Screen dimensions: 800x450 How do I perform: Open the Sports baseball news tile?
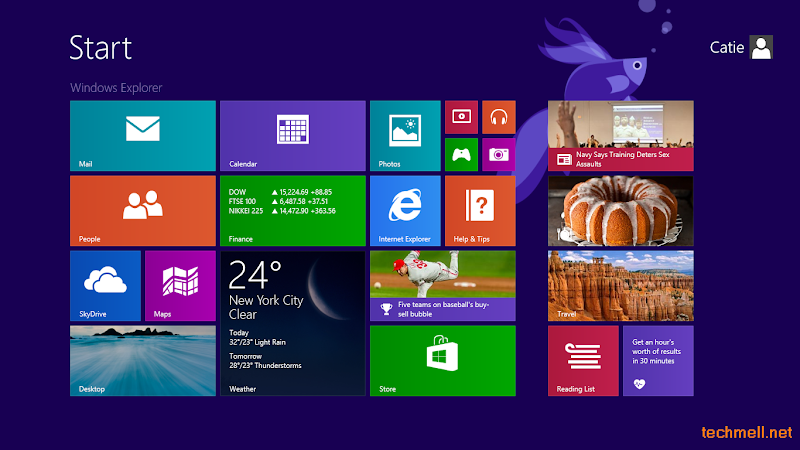[x=443, y=286]
